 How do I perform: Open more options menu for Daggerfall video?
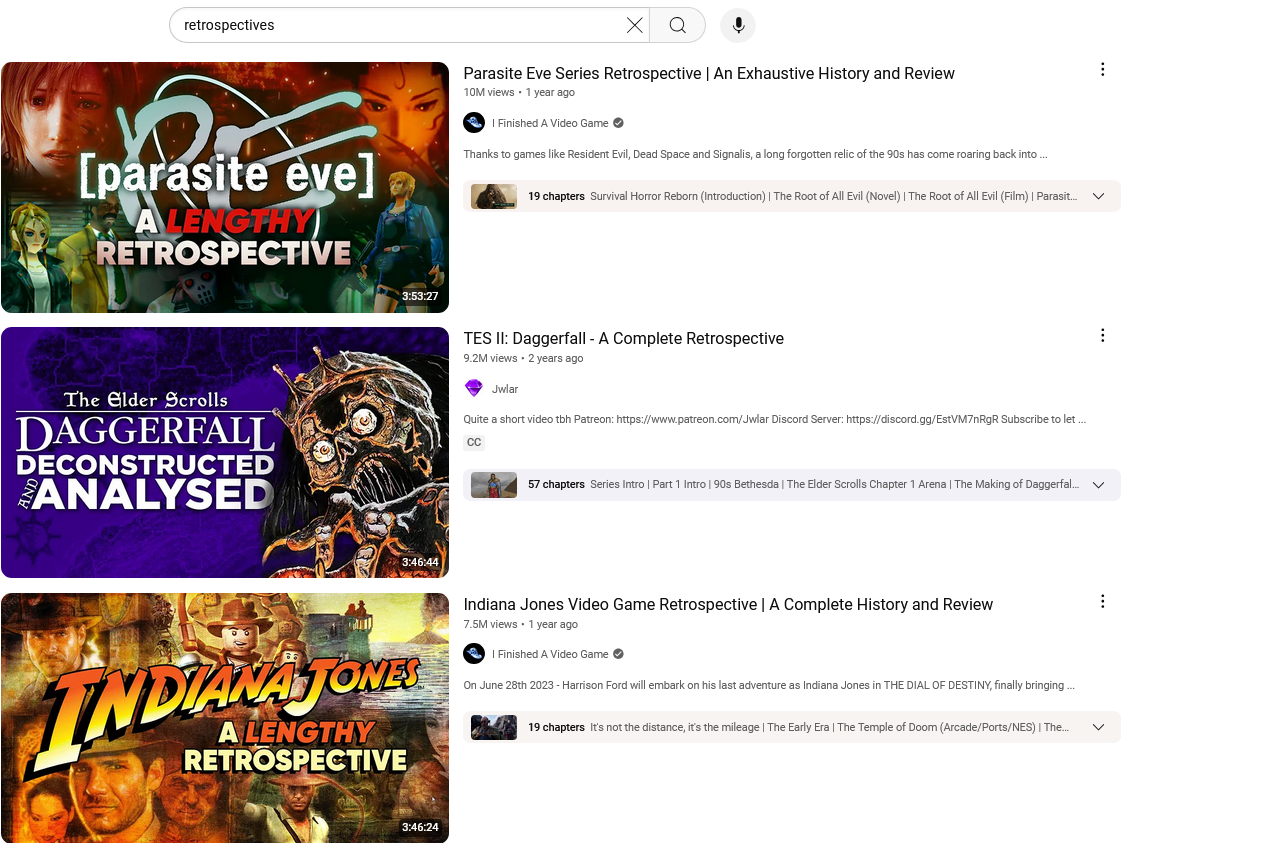pos(1103,335)
